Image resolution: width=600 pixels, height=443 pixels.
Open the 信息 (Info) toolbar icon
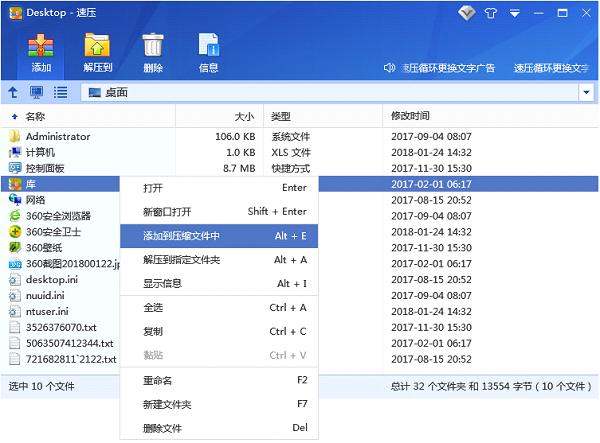(x=209, y=51)
